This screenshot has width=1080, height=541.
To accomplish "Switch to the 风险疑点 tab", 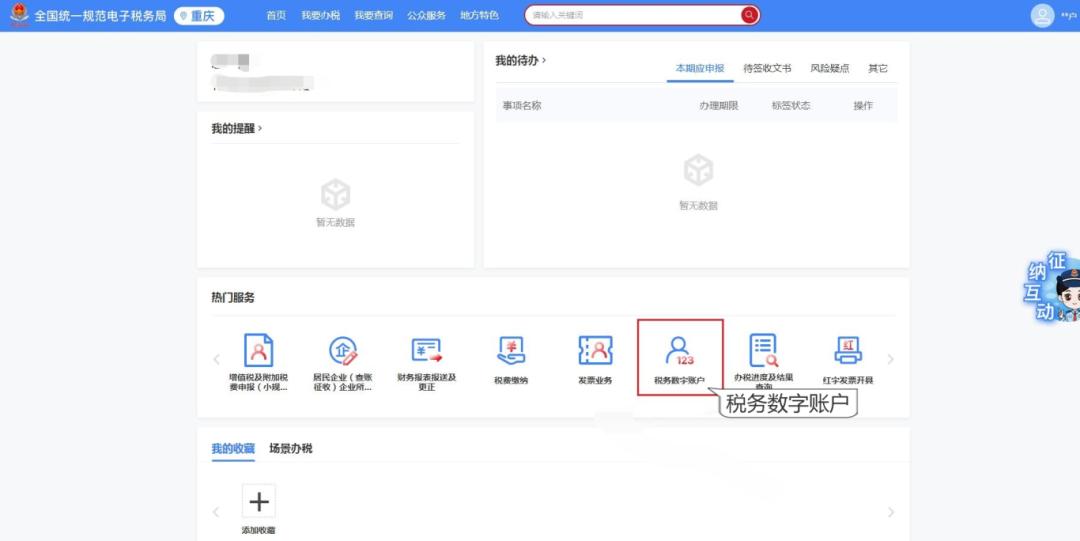I will [829, 69].
